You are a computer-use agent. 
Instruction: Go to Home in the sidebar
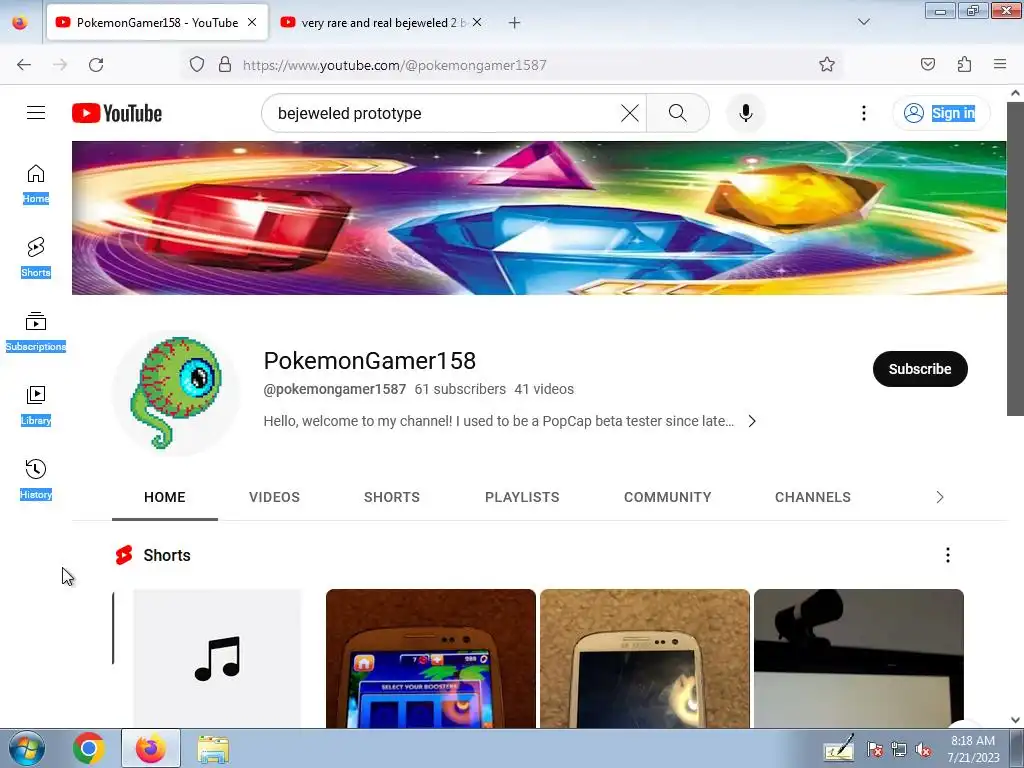tap(36, 184)
